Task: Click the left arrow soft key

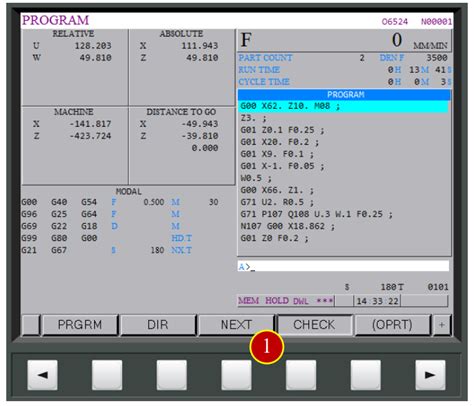Action: tap(42, 375)
